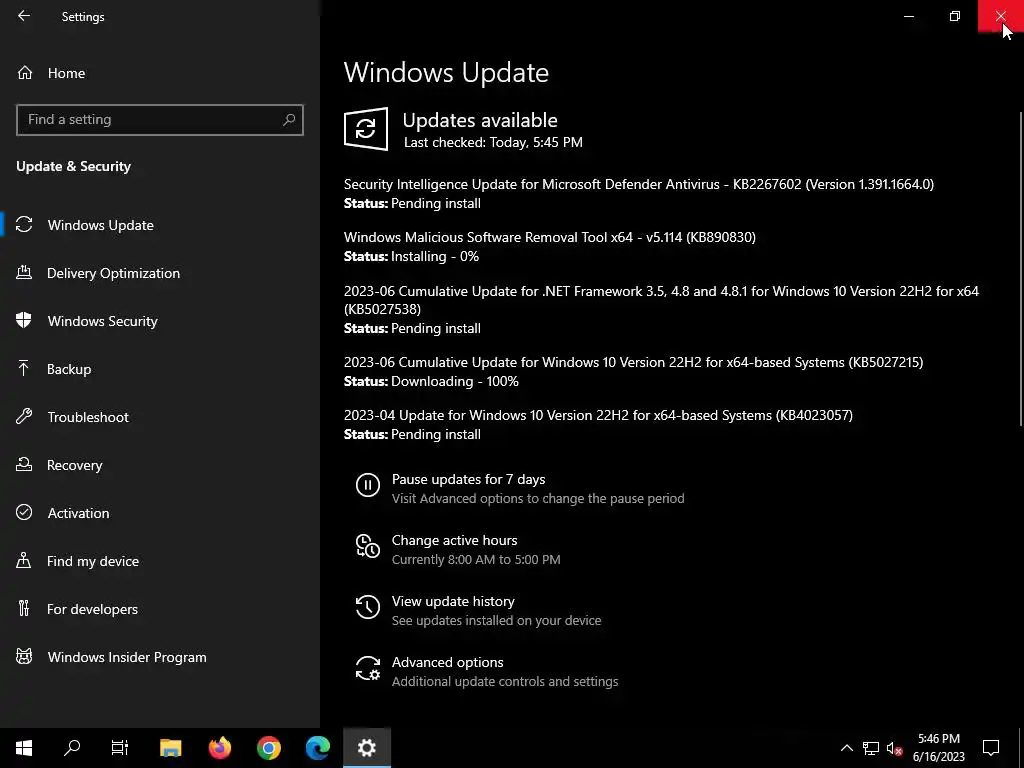1024x768 pixels.
Task: Restore down the Settings window
Action: (x=955, y=16)
